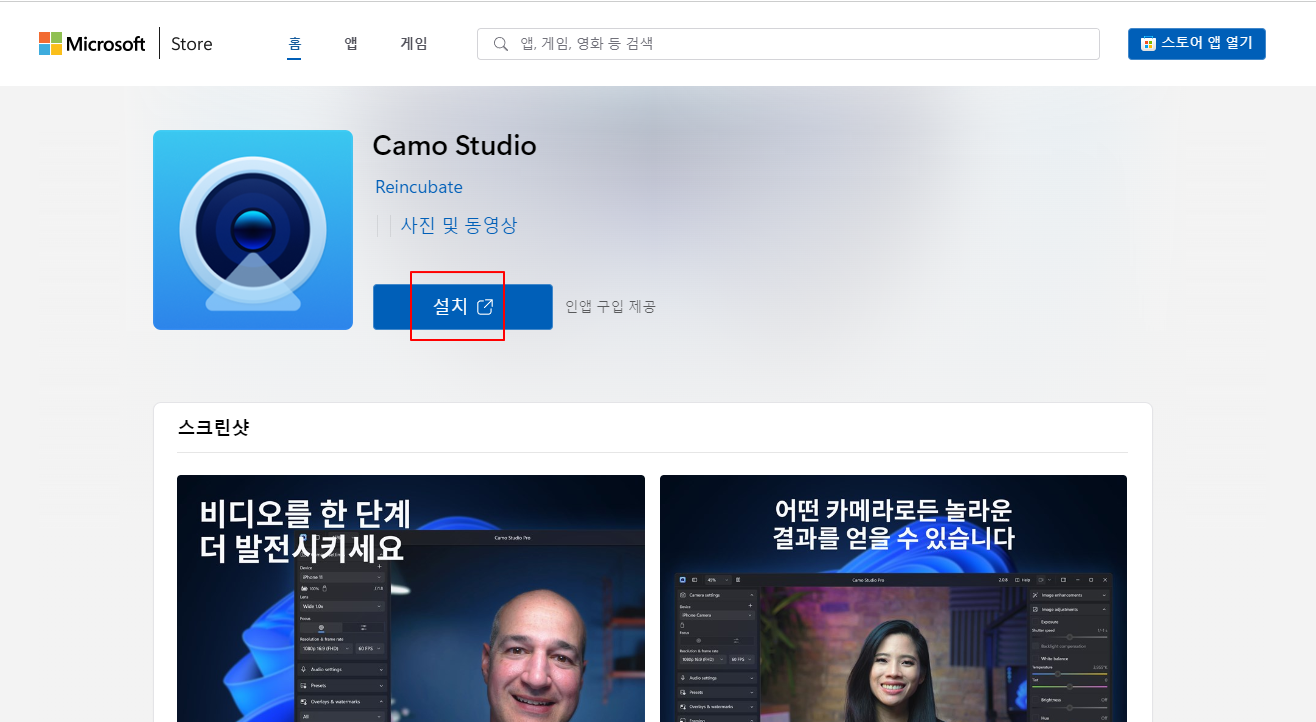Open the Store home link
Screen dimensions: 1316x722
pyautogui.click(x=191, y=44)
